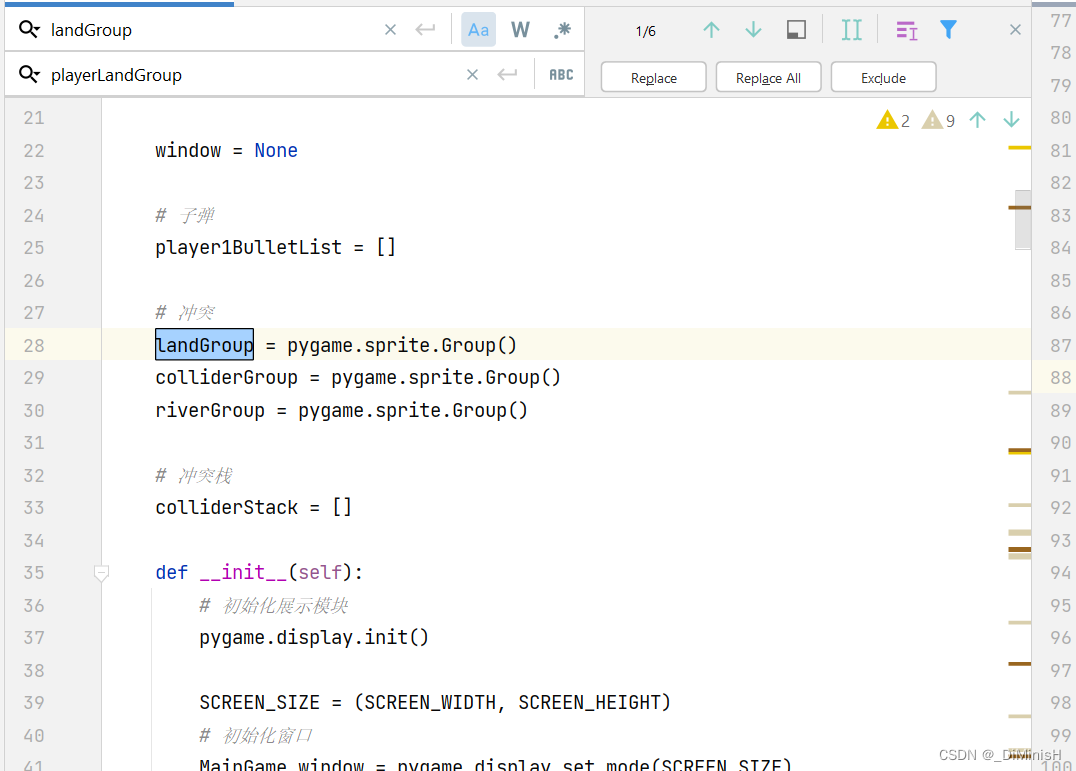Open replace history via the magnifier icon

point(30,75)
